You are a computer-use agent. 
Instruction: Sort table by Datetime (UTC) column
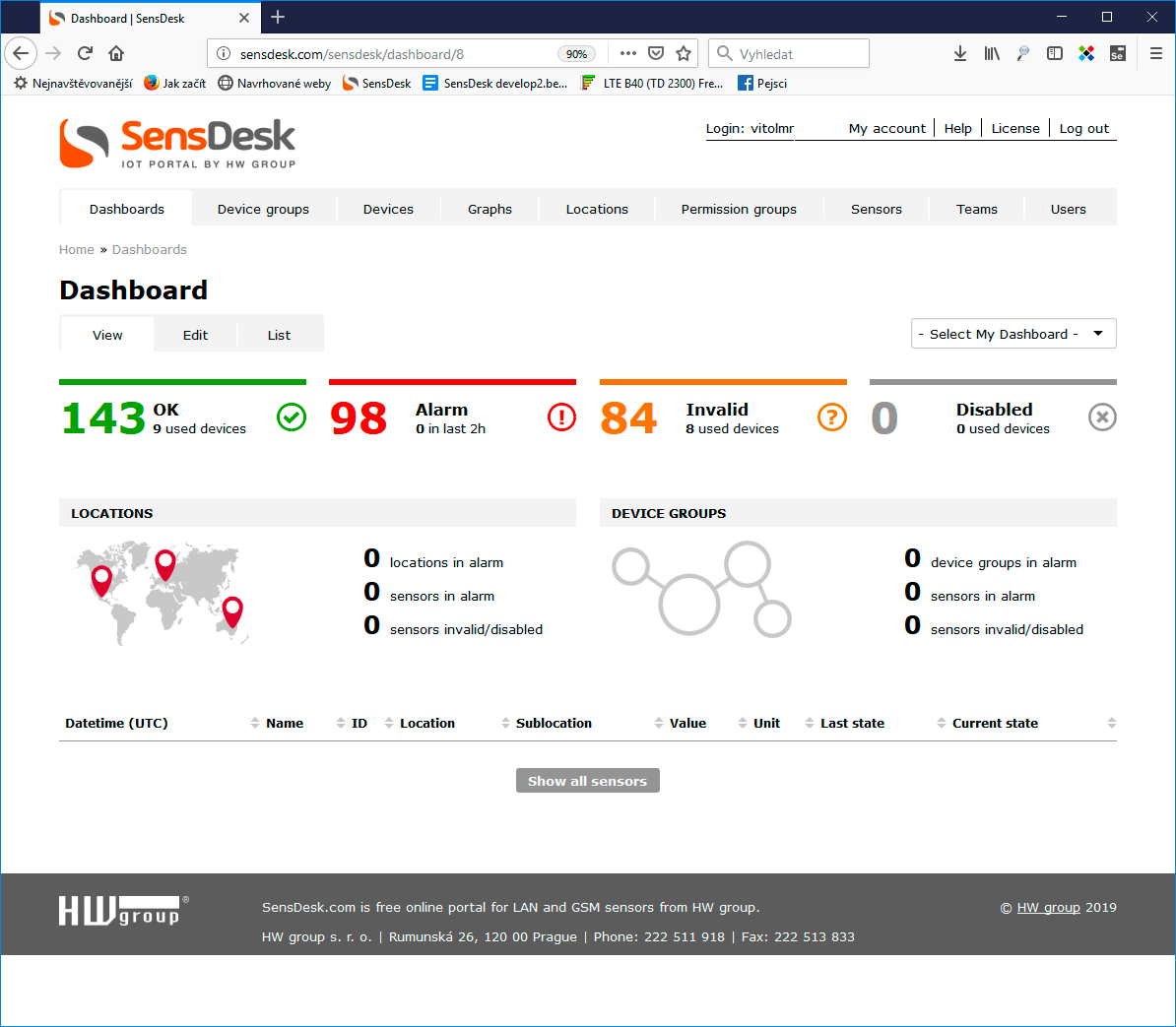coord(116,723)
